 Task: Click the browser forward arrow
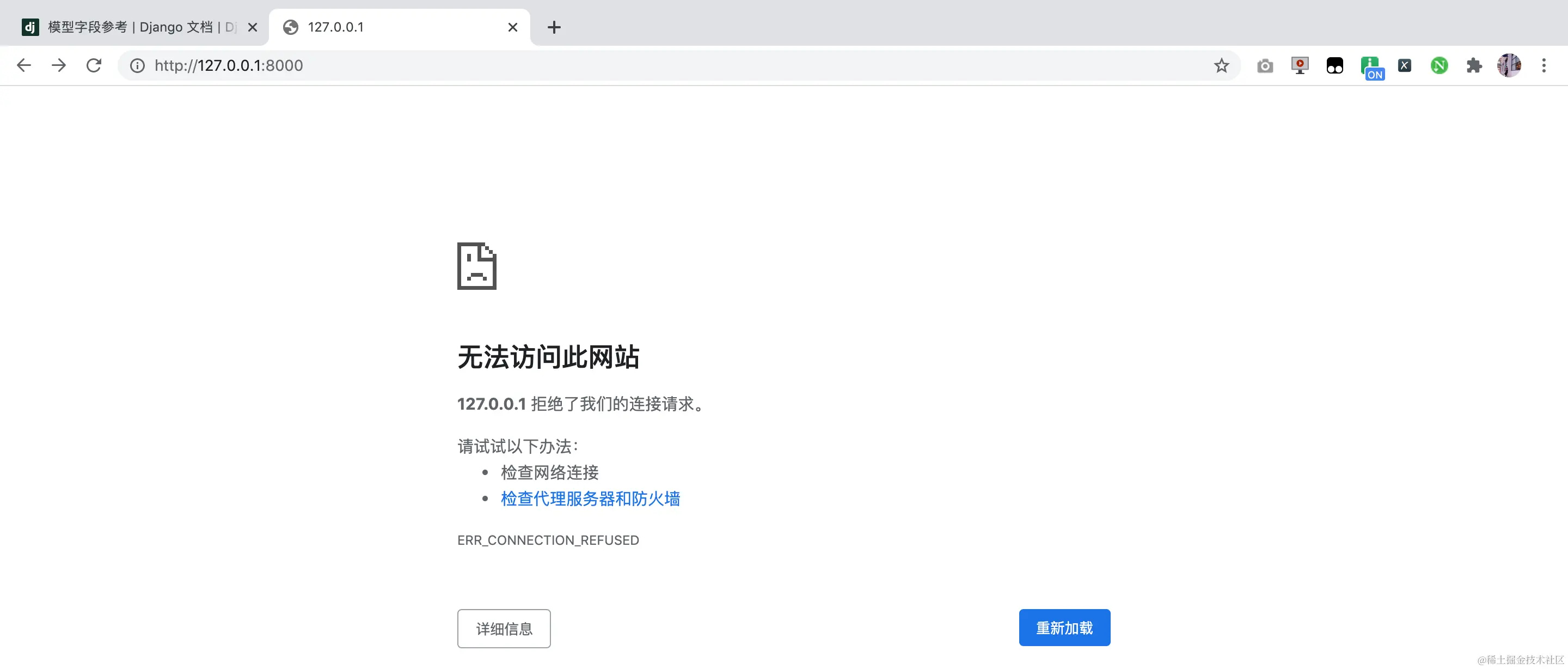click(58, 65)
